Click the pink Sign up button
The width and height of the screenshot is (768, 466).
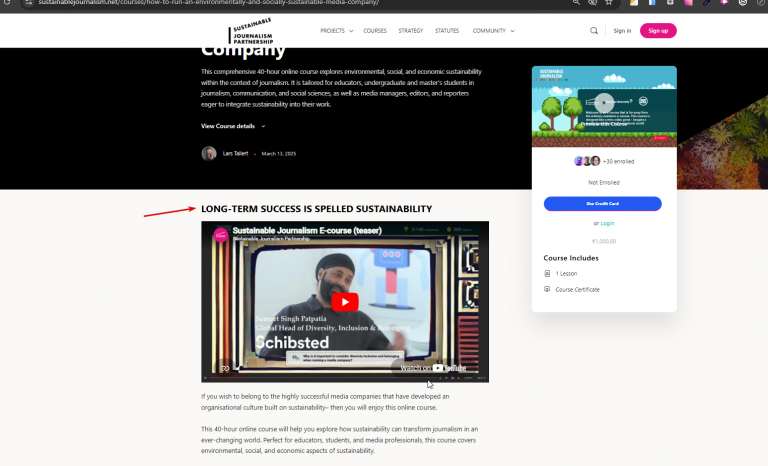coord(658,31)
